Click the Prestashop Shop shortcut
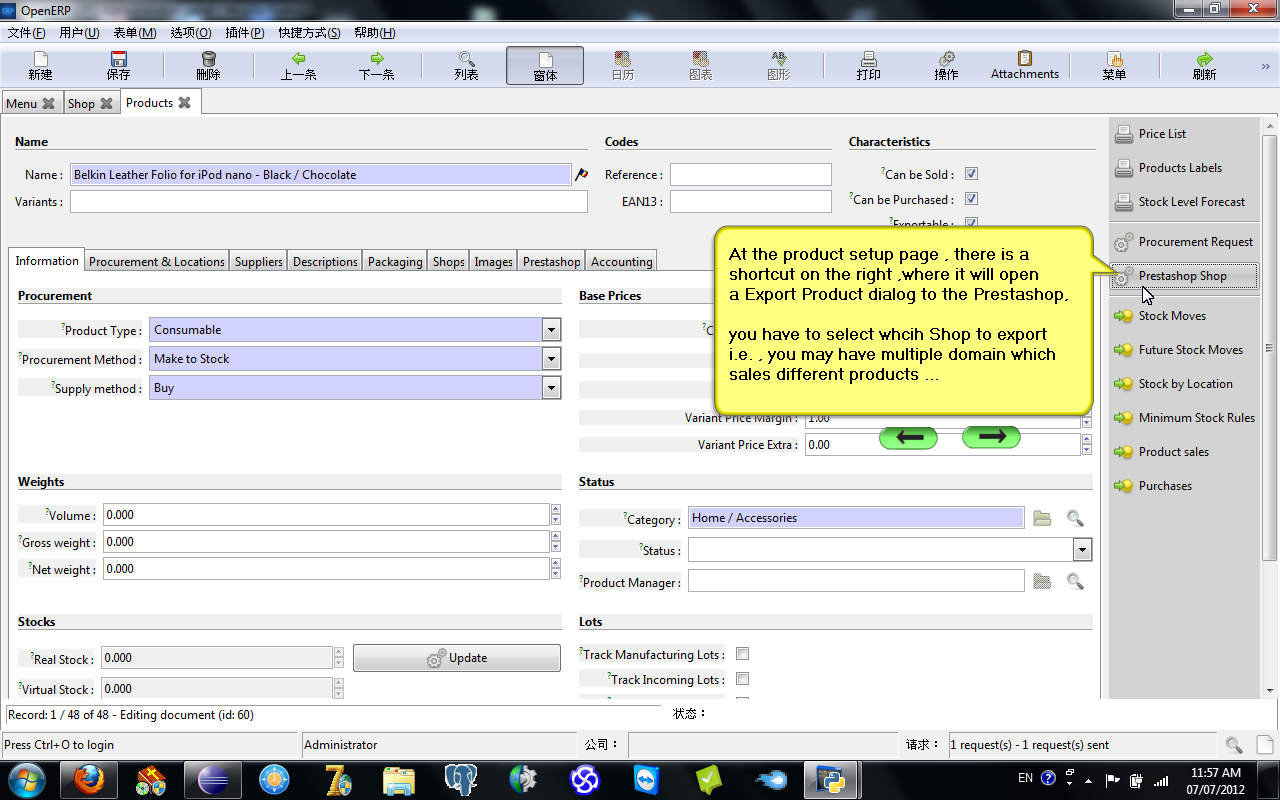 (1185, 276)
